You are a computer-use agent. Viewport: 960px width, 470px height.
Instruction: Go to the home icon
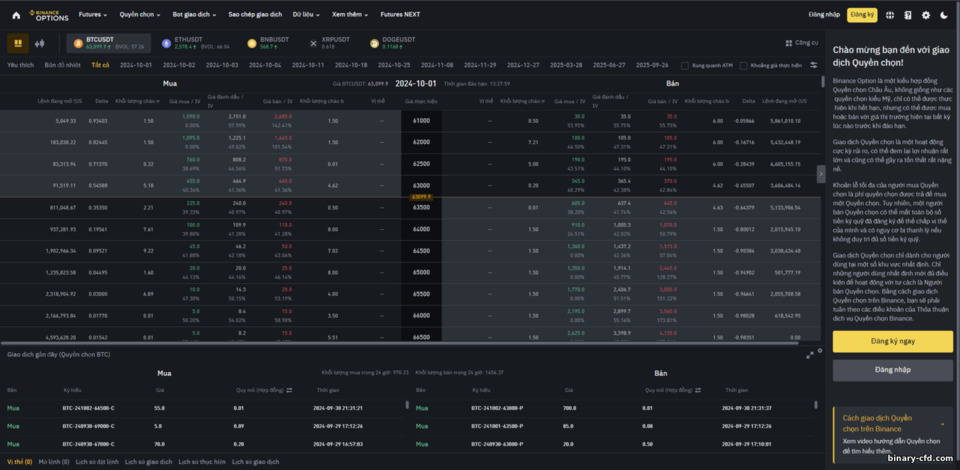coord(16,15)
